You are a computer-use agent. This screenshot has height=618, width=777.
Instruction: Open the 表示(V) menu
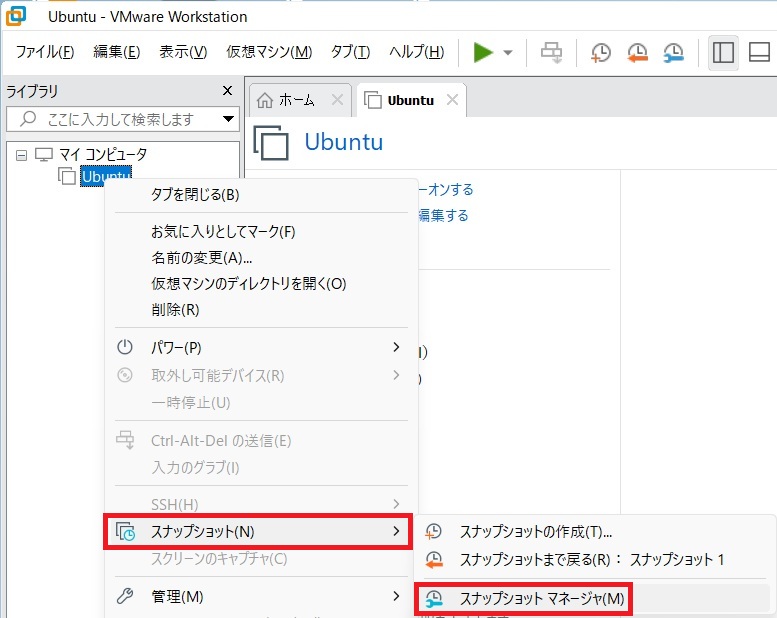(183, 52)
